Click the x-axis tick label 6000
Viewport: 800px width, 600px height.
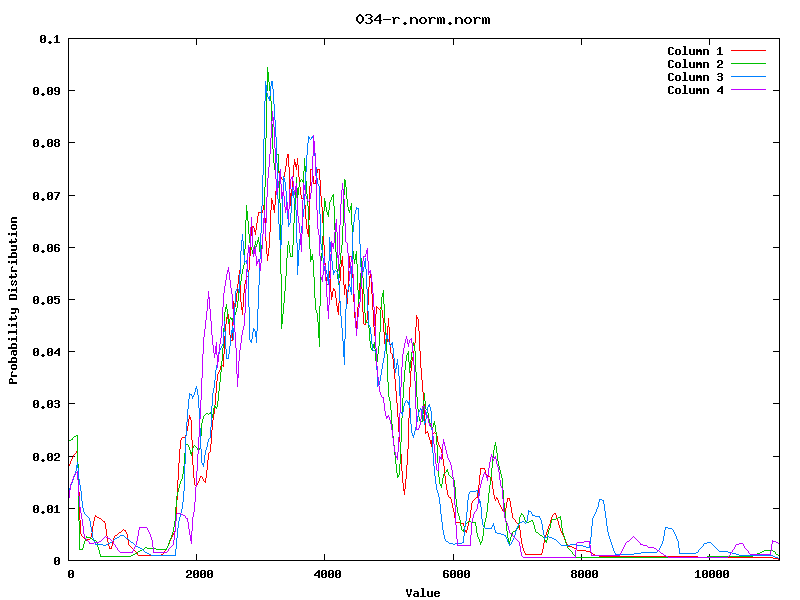point(456,574)
